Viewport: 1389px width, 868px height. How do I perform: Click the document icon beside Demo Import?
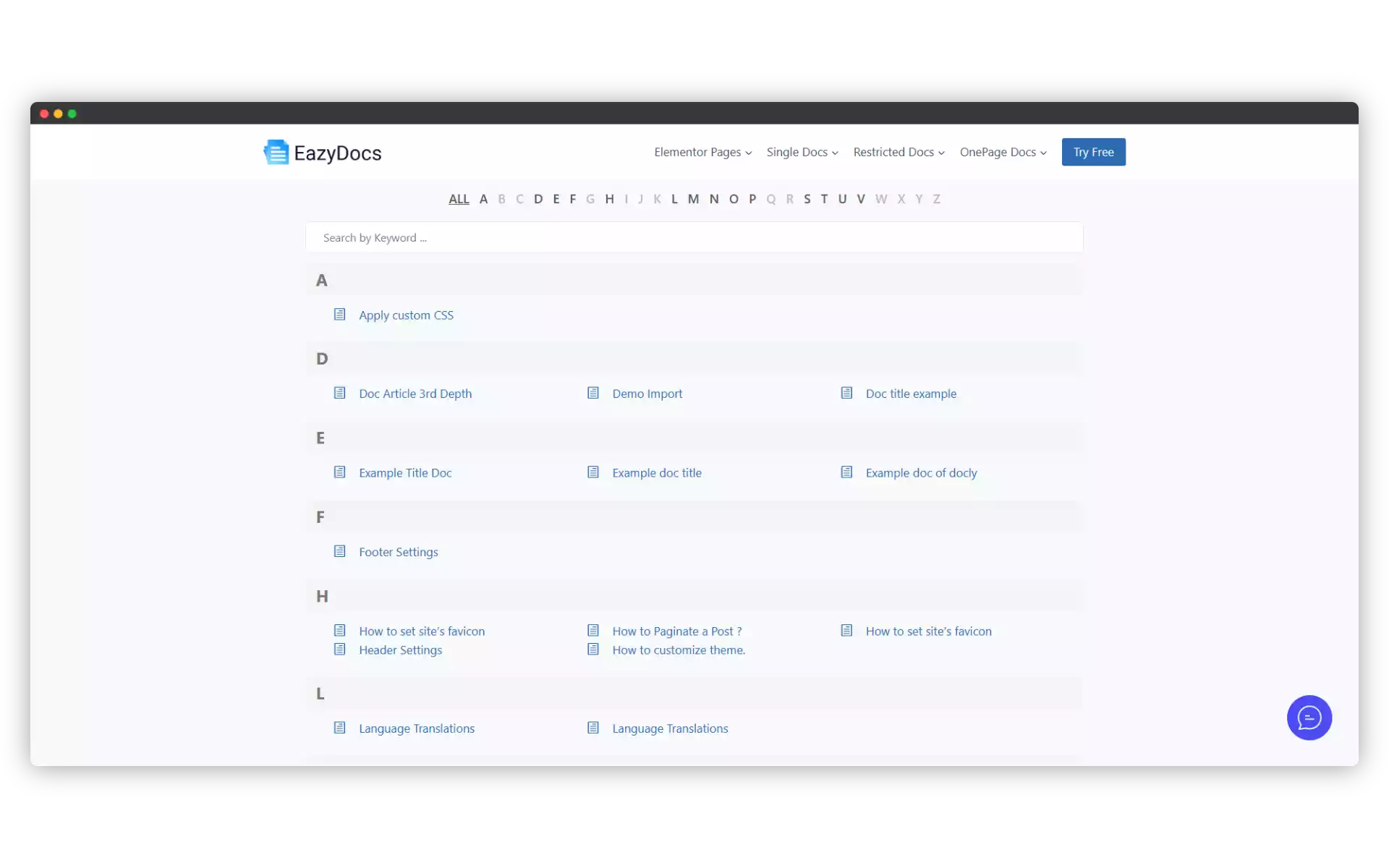593,393
